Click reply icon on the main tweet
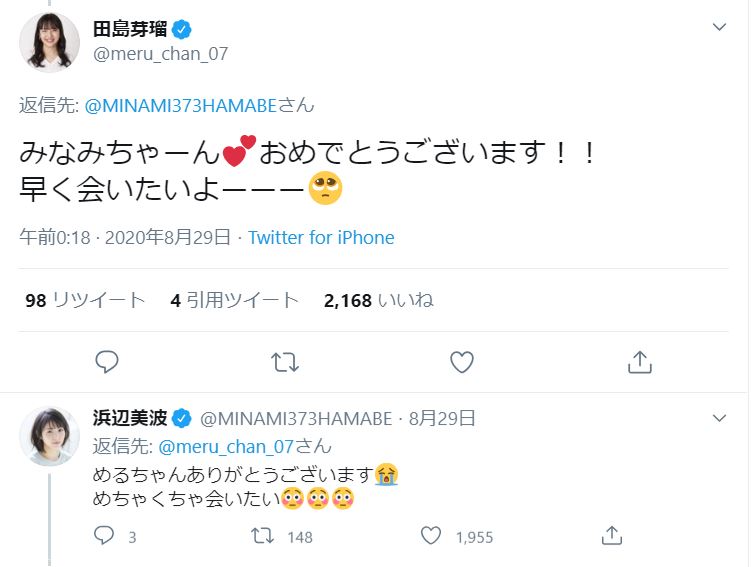Screen dimensions: 751x567 107,361
